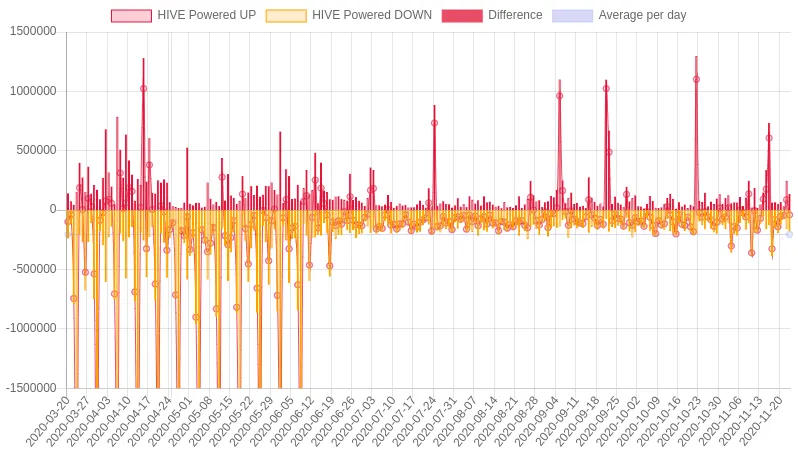Click the peak data point near 2020-09-04
Viewport: 798px width, 450px height.
[559, 96]
